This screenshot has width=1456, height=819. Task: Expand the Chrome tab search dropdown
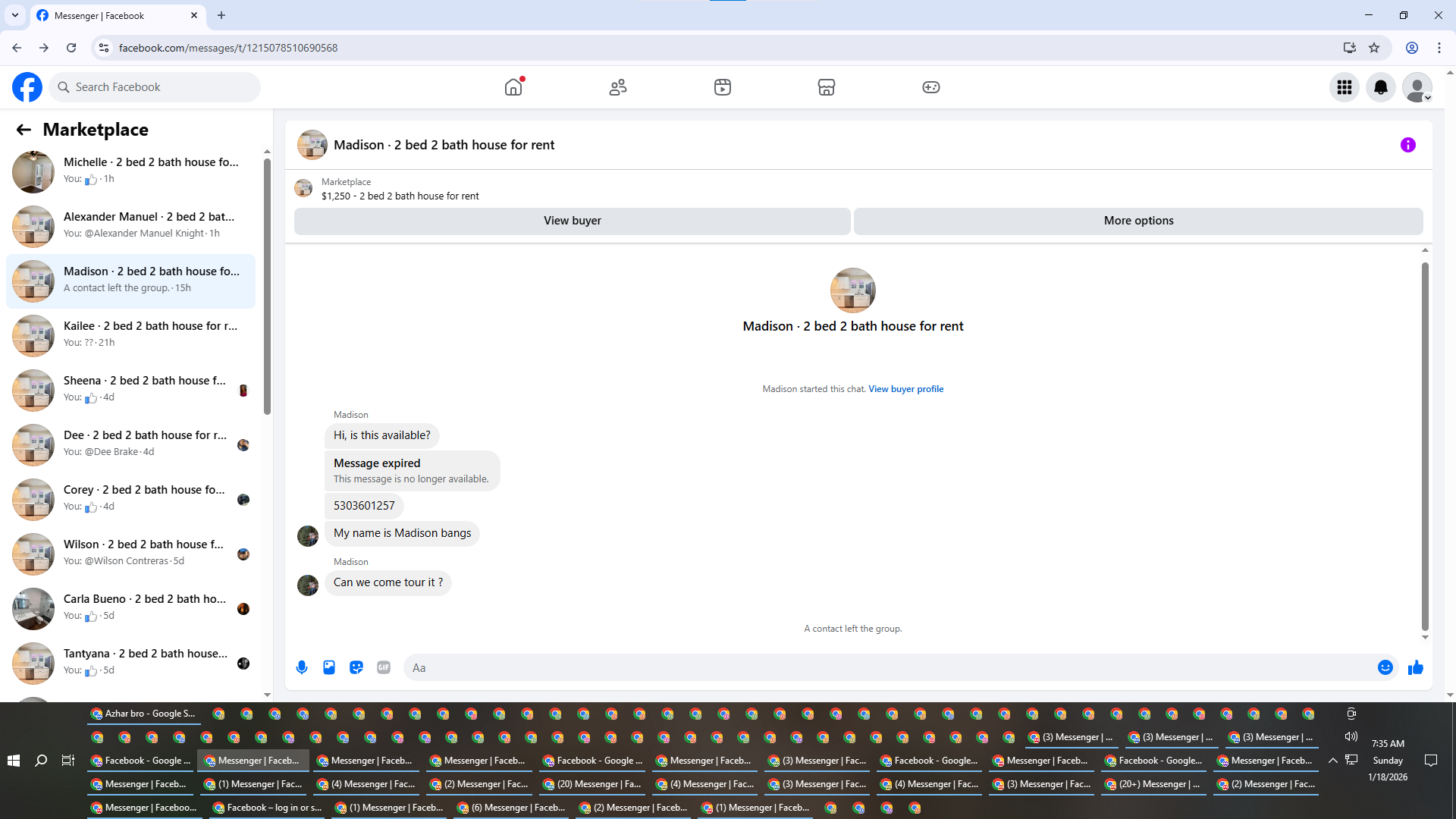pos(15,15)
